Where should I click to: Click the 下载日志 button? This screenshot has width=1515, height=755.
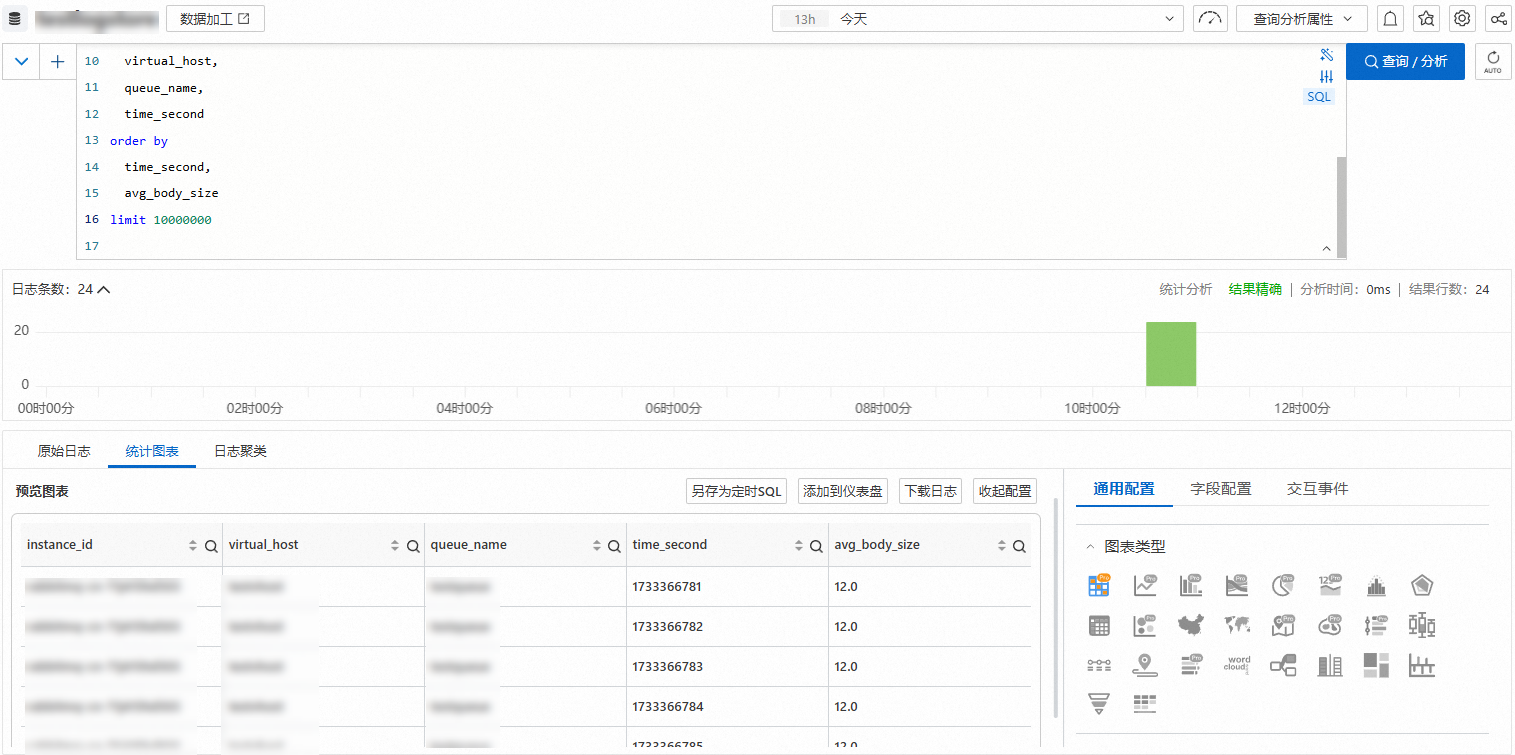point(930,491)
